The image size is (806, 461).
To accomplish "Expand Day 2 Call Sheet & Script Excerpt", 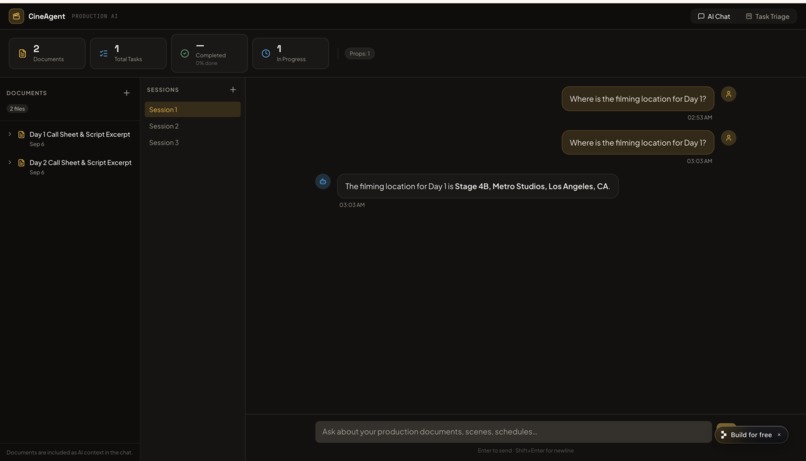I will (9, 162).
